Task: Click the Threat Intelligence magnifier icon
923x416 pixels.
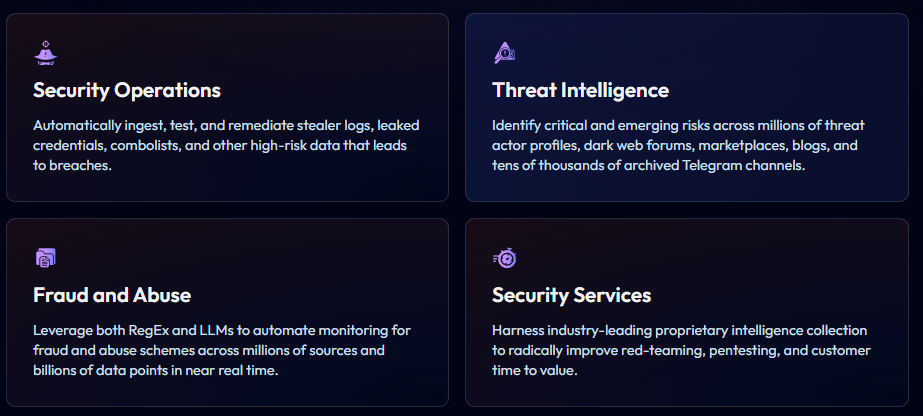Action: click(x=504, y=52)
